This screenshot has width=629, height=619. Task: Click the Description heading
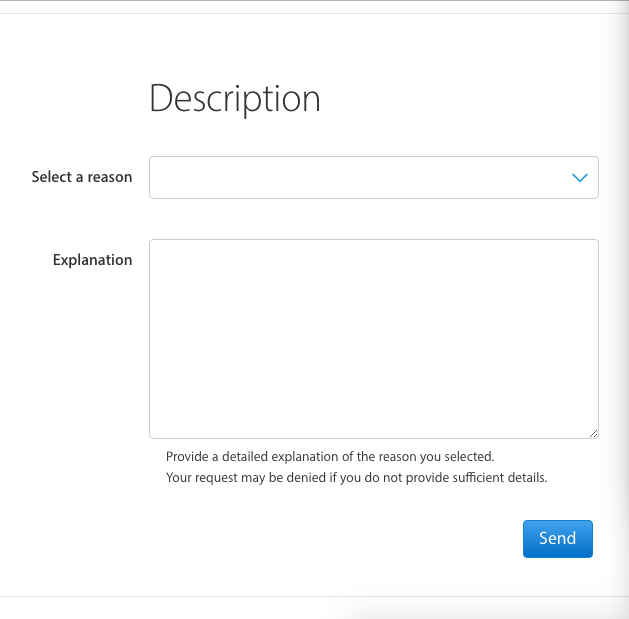pos(235,99)
